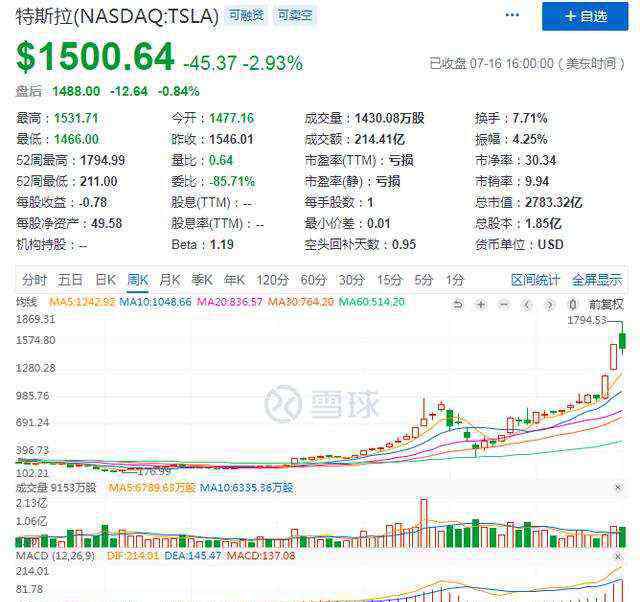Viewport: 640px width, 602px height.
Task: Add TSLA to watchlist with 自选 button
Action: pyautogui.click(x=585, y=16)
